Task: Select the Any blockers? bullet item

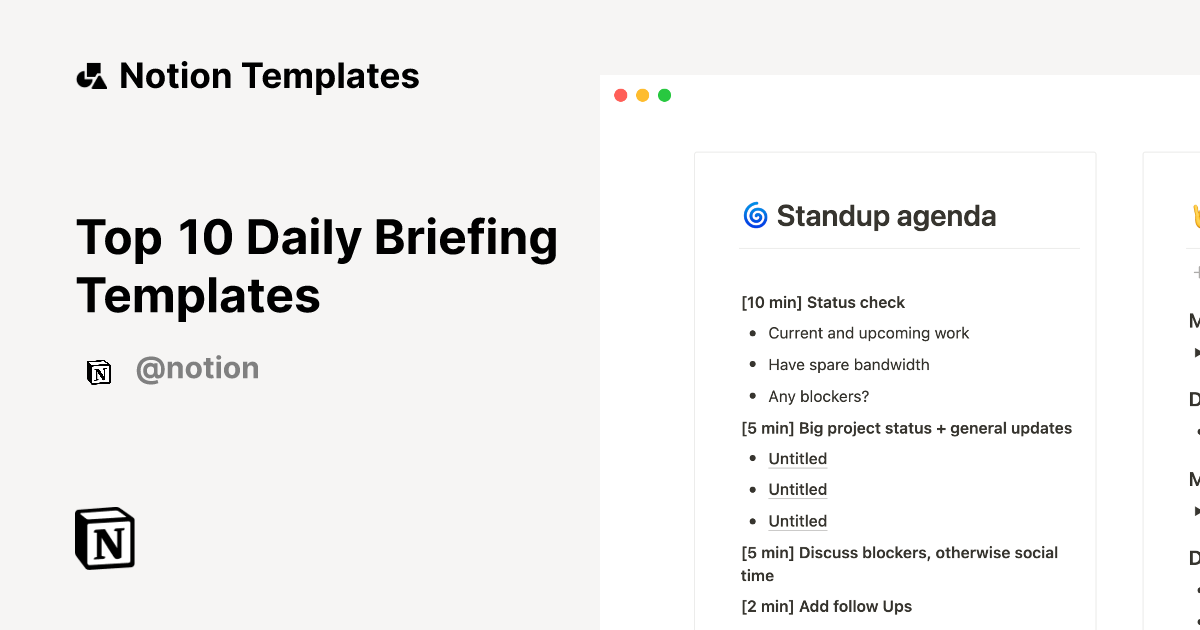Action: click(818, 396)
